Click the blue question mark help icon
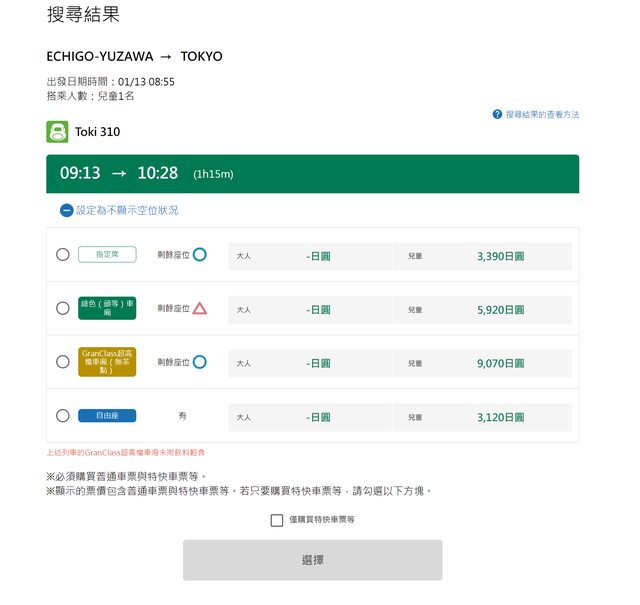Image resolution: width=640 pixels, height=605 pixels. point(497,115)
